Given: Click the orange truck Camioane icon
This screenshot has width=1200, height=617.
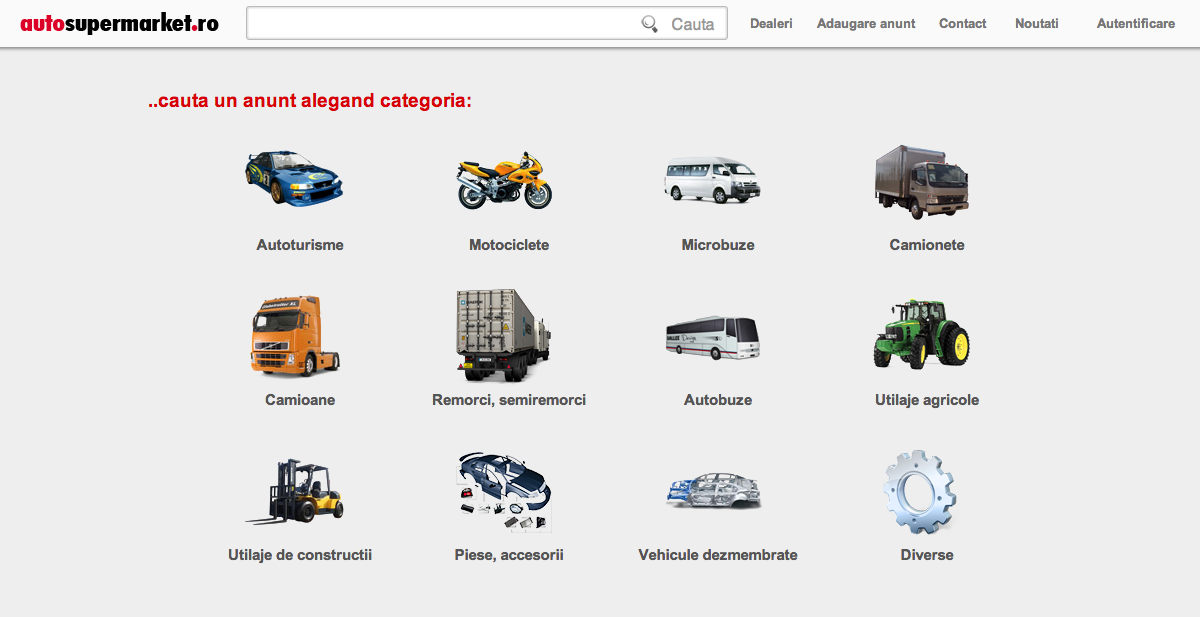Looking at the screenshot, I should point(296,336).
